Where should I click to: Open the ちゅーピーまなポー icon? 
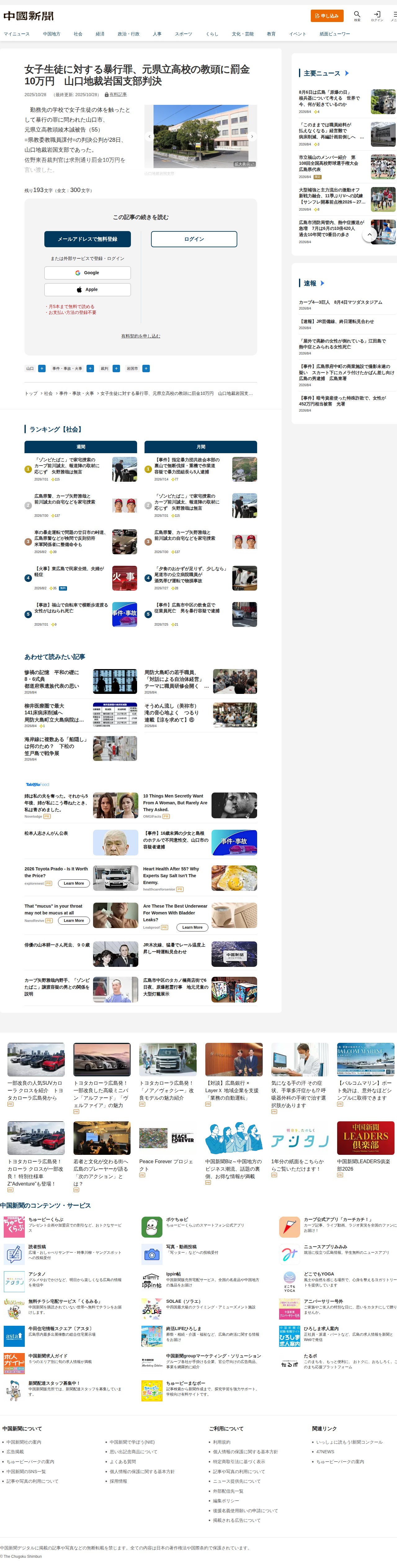(x=152, y=1392)
